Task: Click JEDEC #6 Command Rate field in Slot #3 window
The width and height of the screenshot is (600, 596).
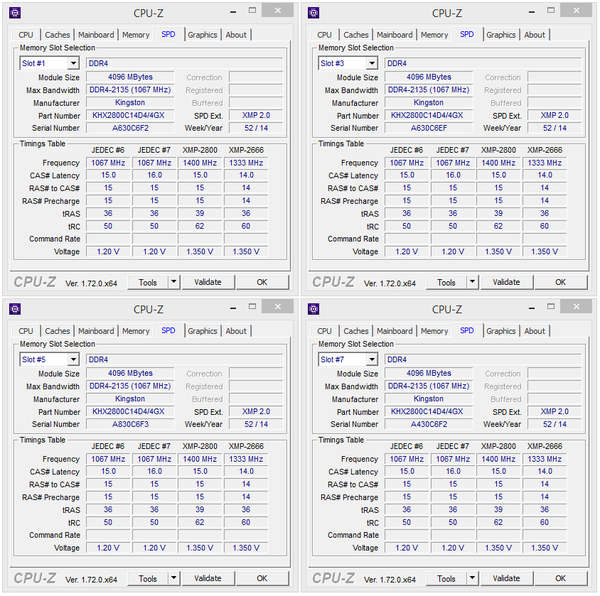Action: pos(406,239)
